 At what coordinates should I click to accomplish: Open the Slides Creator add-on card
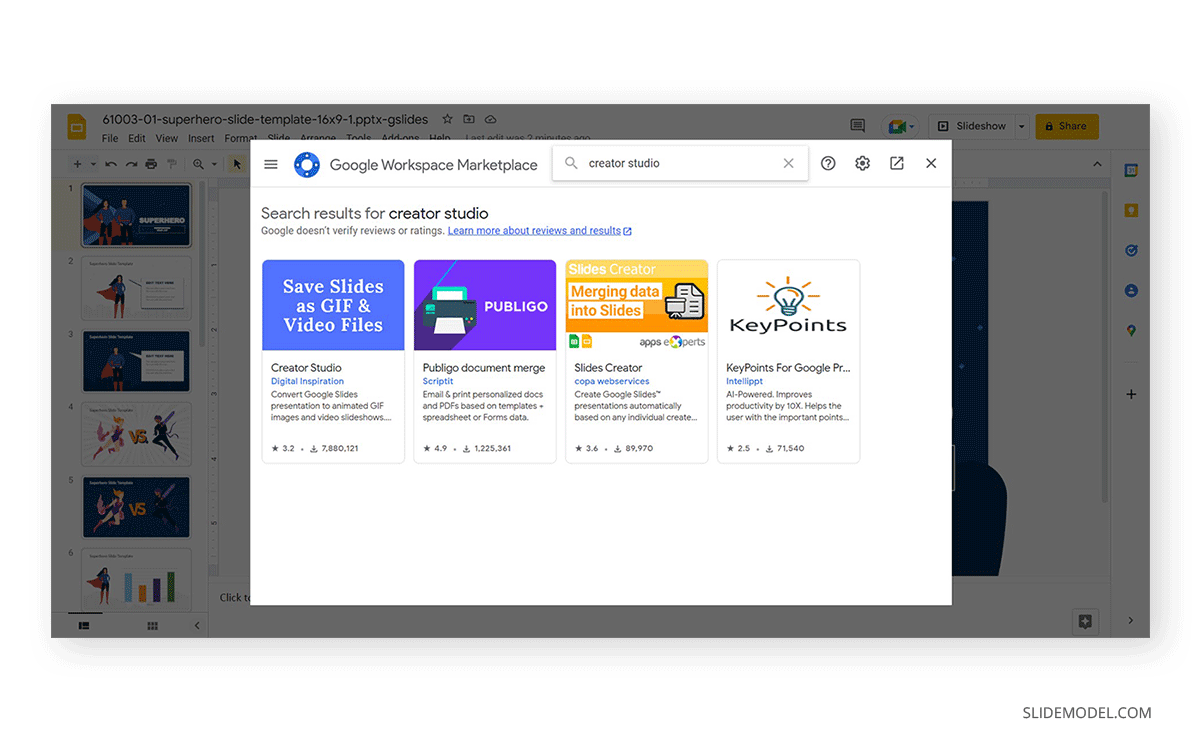[637, 361]
